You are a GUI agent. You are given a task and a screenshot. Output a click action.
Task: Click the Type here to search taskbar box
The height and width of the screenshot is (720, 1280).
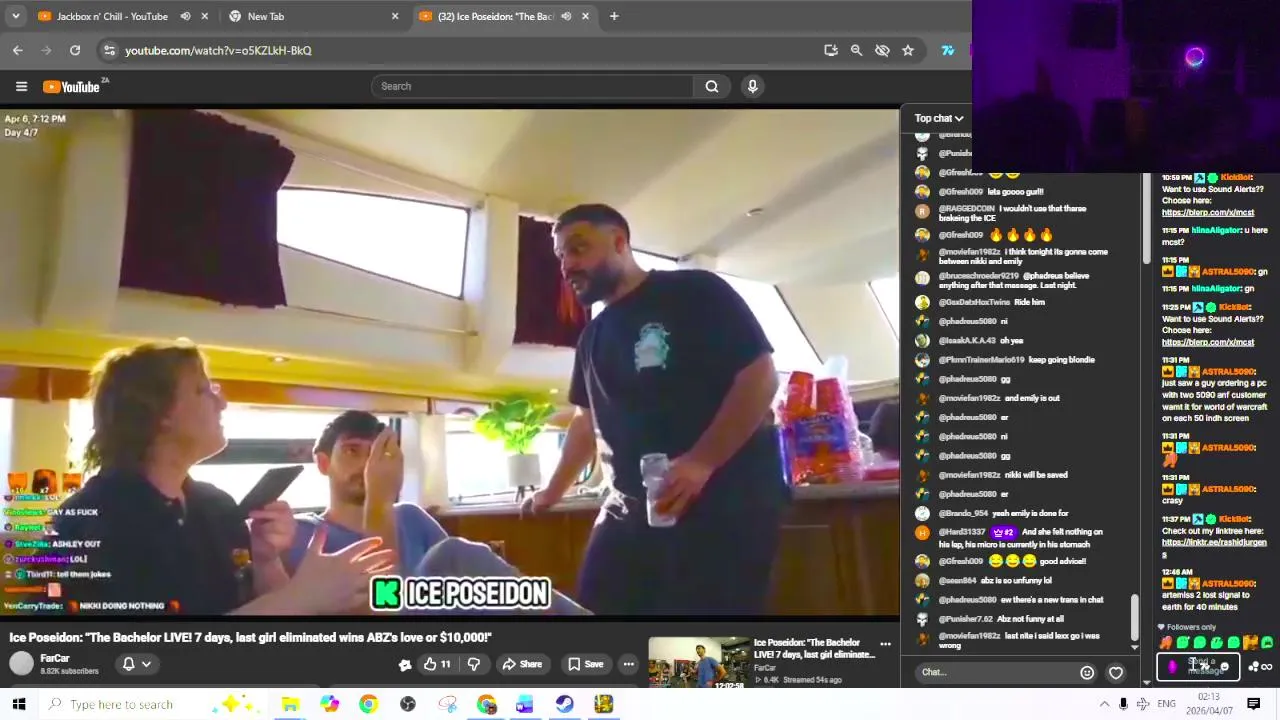[150, 704]
